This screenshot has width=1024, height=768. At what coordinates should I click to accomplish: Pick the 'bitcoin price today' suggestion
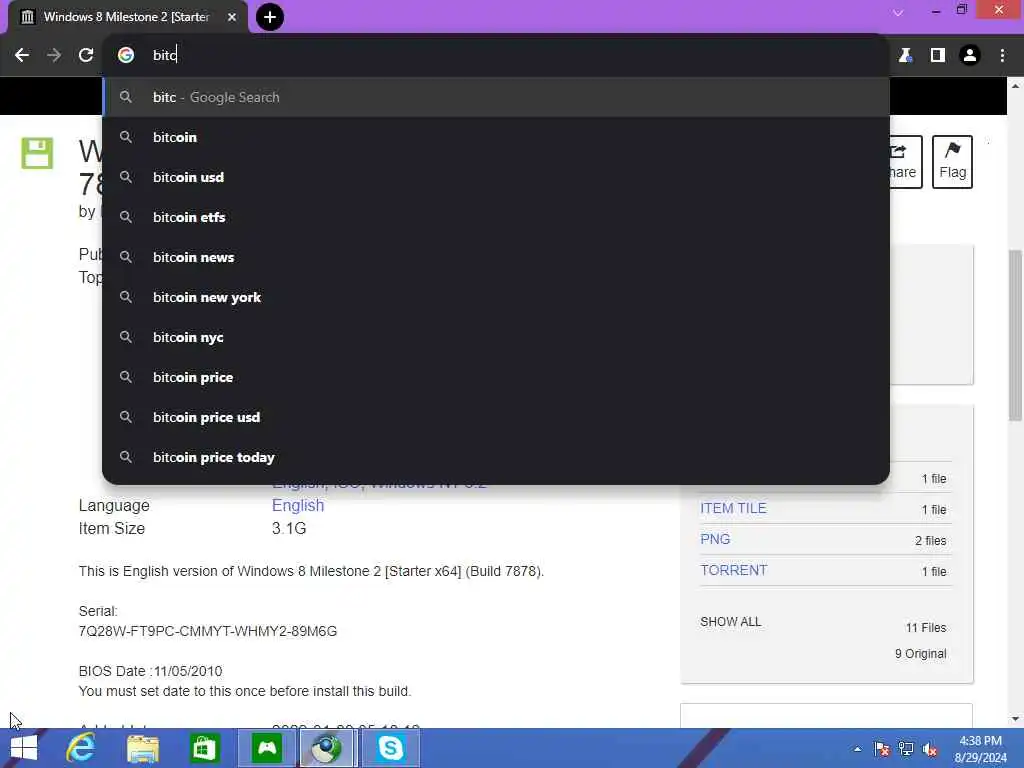[x=496, y=457]
